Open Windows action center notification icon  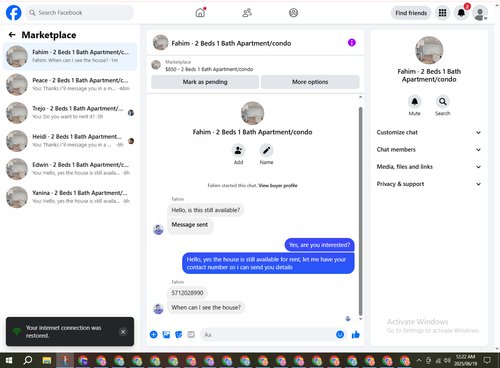[487, 360]
